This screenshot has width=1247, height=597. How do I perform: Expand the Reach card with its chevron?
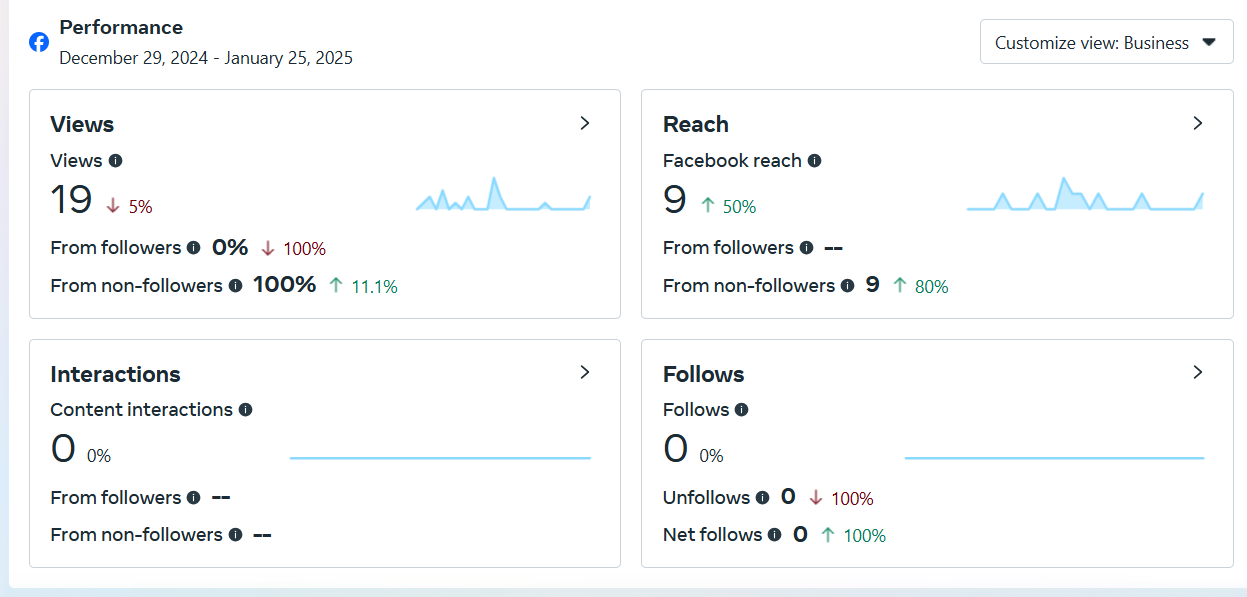click(x=1198, y=123)
